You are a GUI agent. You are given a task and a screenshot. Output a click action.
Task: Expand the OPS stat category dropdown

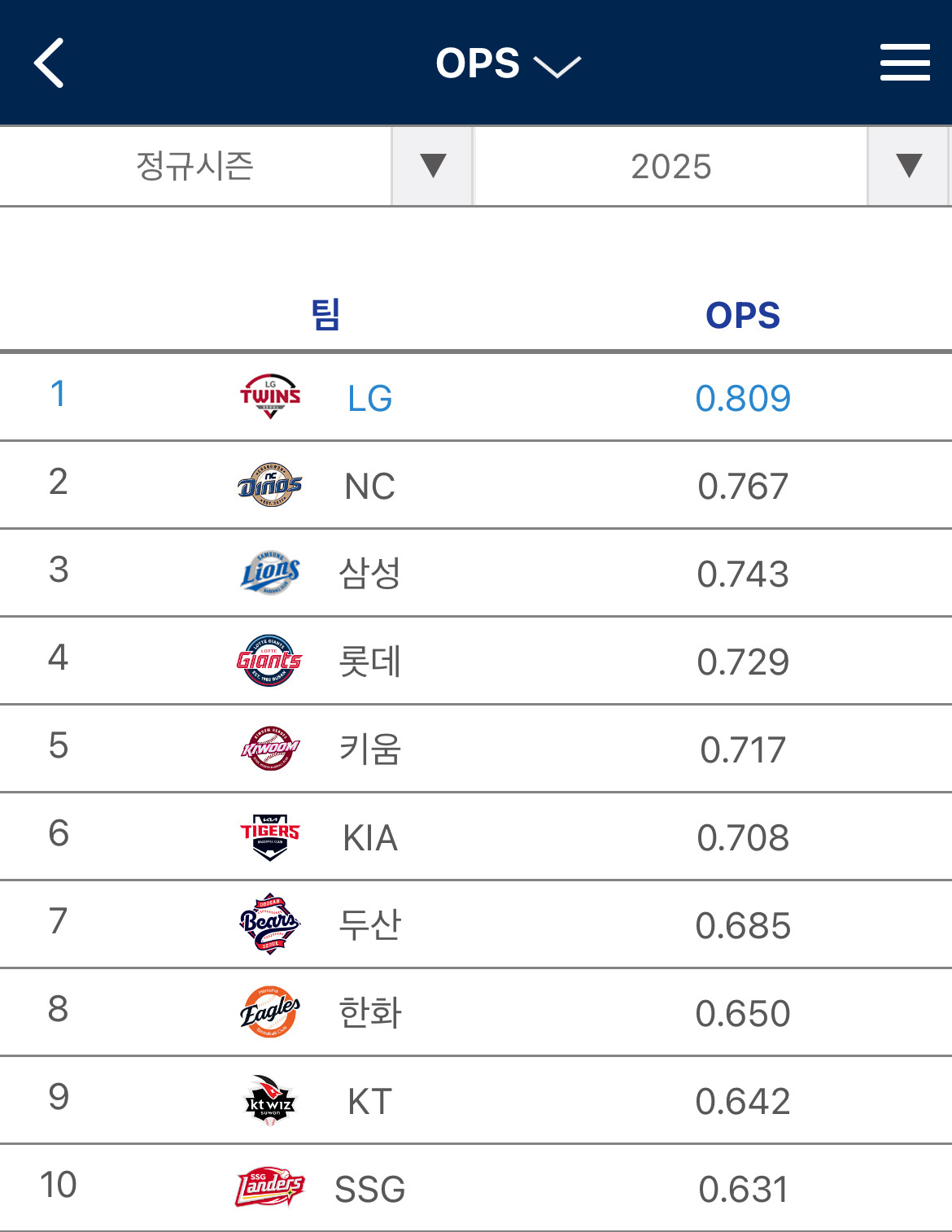tap(508, 63)
